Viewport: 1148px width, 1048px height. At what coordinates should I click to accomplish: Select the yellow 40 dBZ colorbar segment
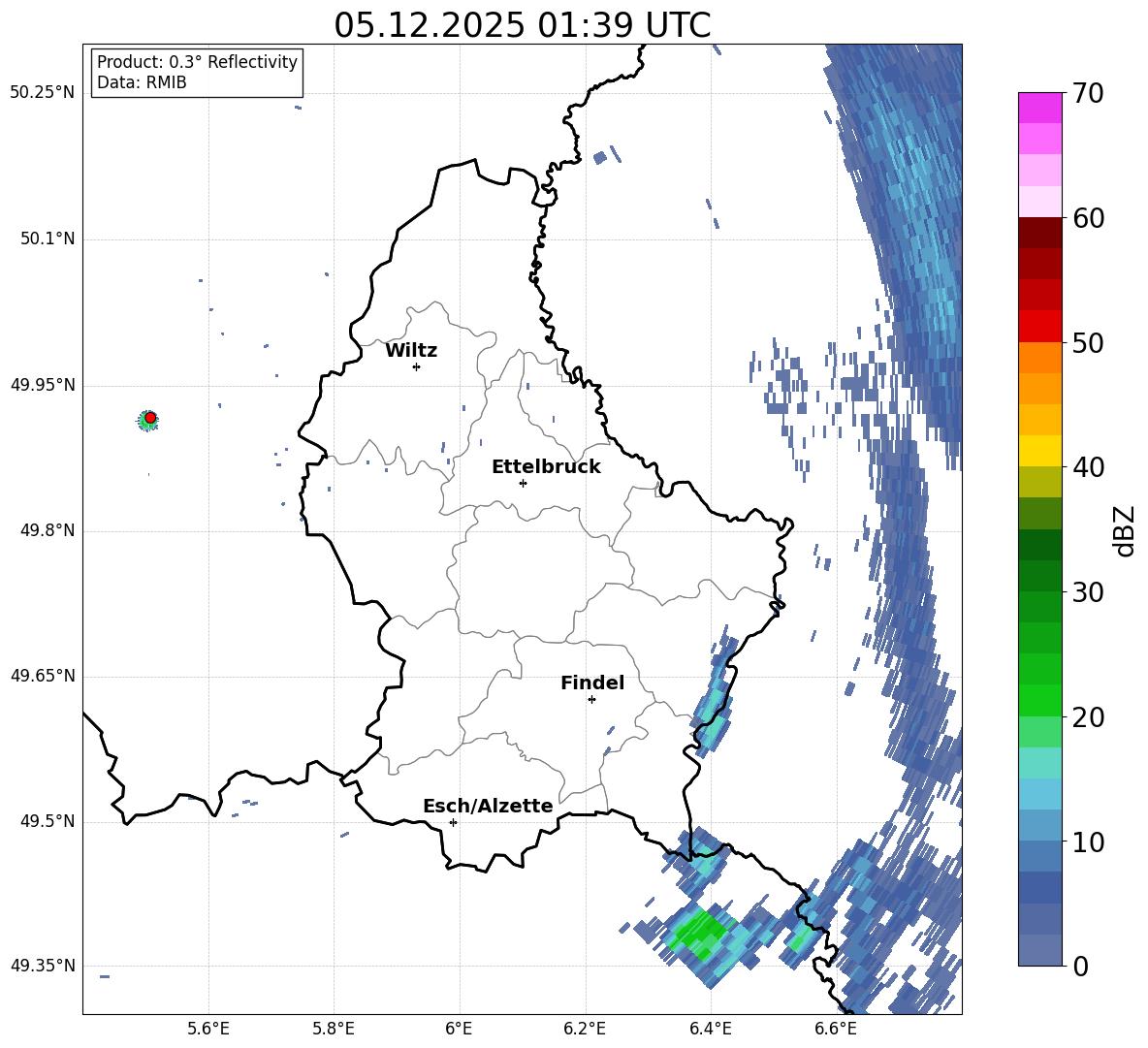point(1039,451)
